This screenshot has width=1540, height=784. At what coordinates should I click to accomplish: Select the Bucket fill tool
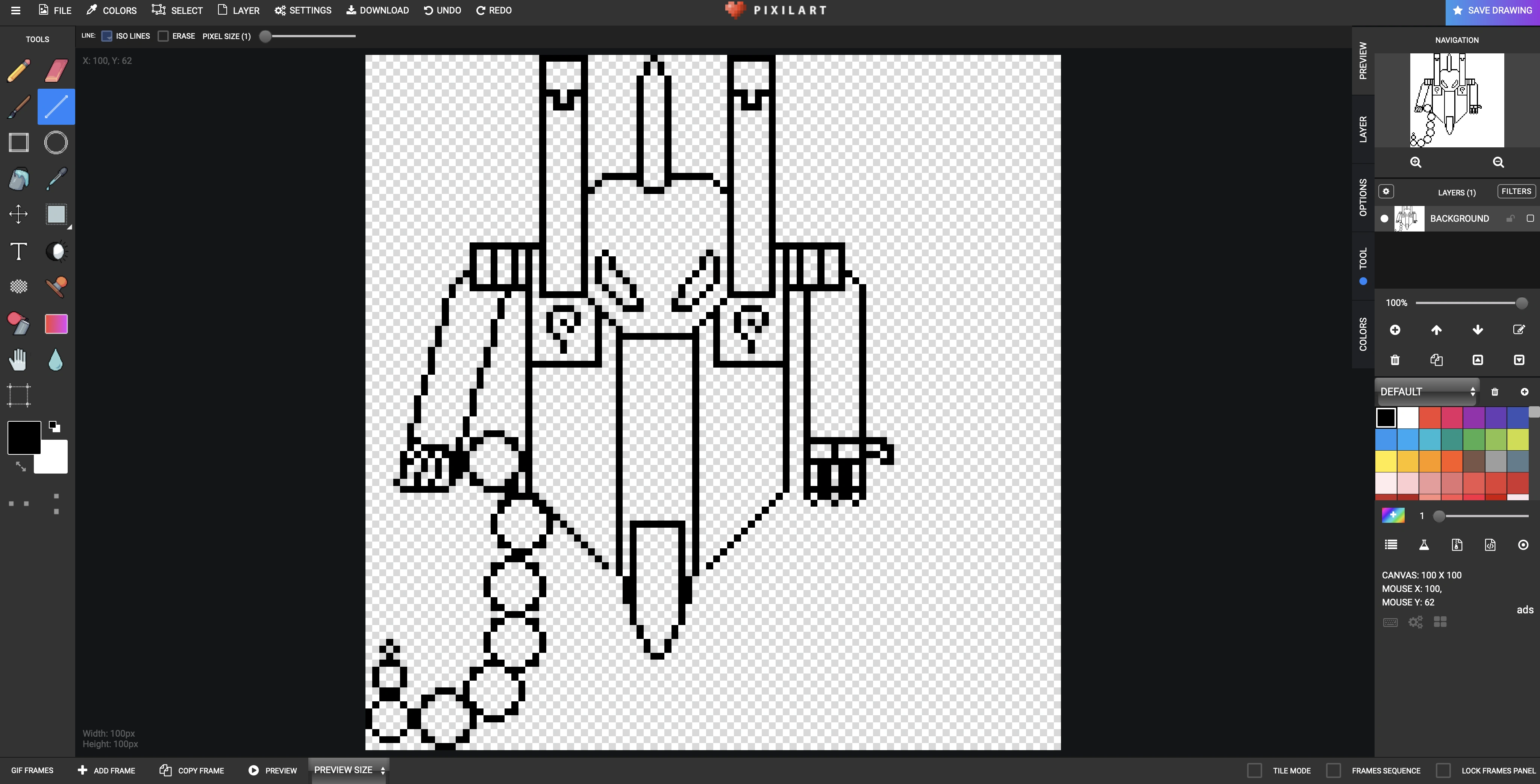click(18, 178)
